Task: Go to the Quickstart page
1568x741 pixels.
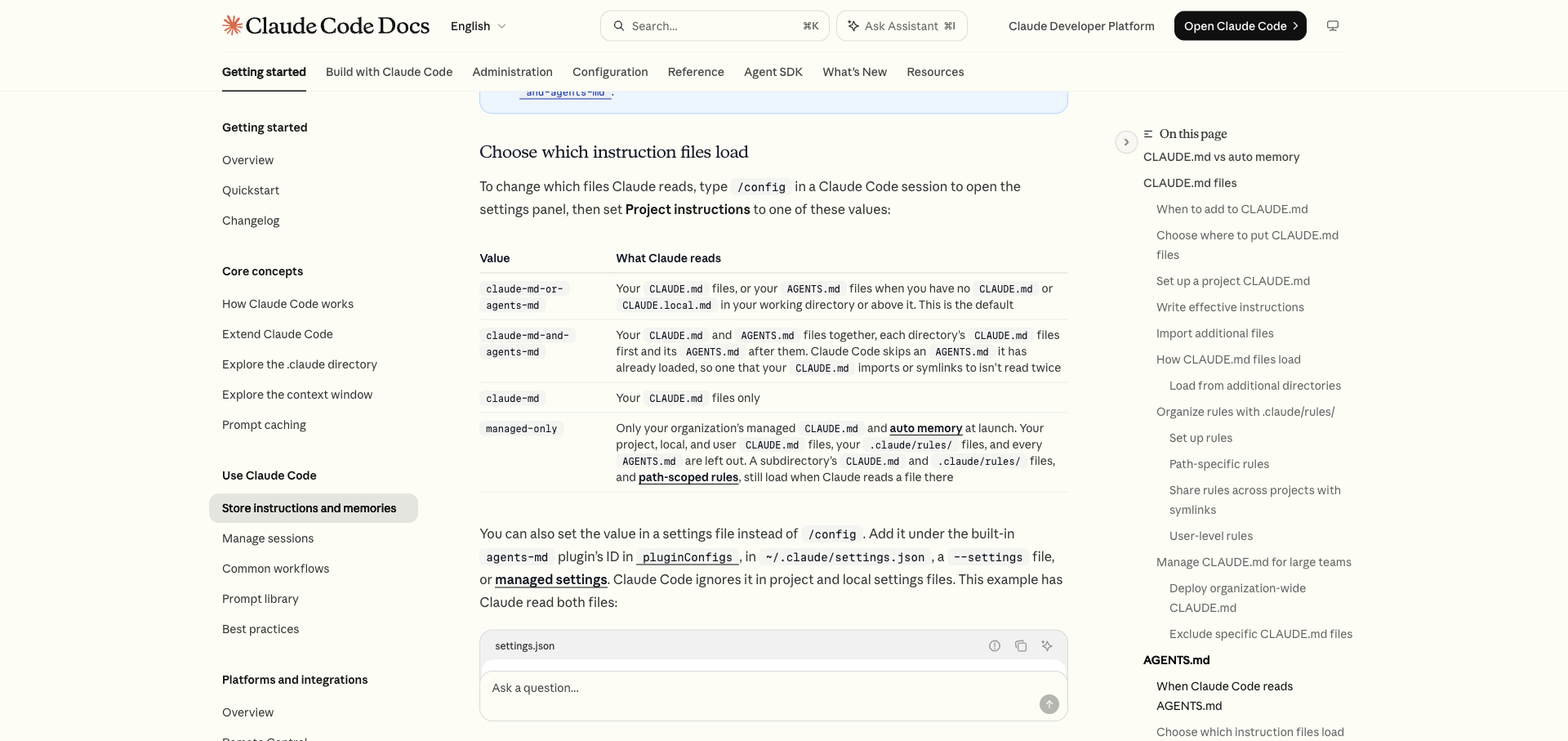Action: coord(251,190)
